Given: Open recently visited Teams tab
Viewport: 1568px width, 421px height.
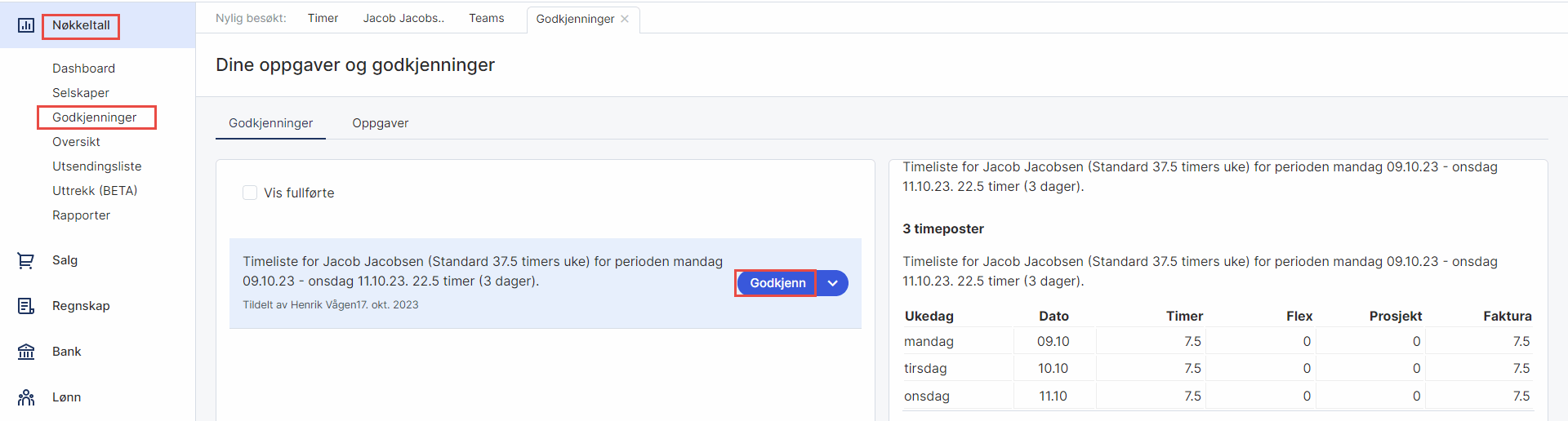Looking at the screenshot, I should click(486, 18).
